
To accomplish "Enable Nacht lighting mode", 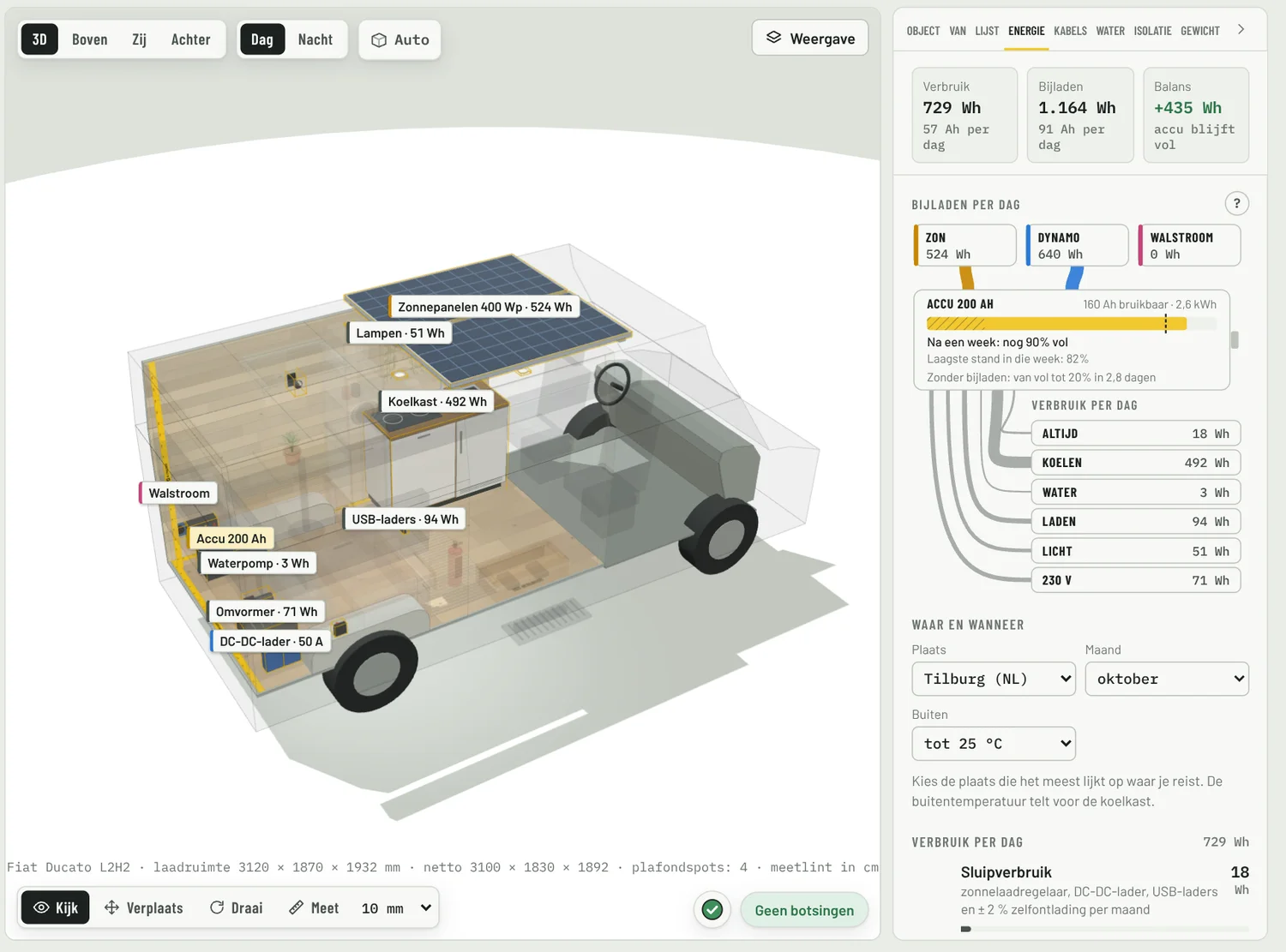I will pos(315,39).
